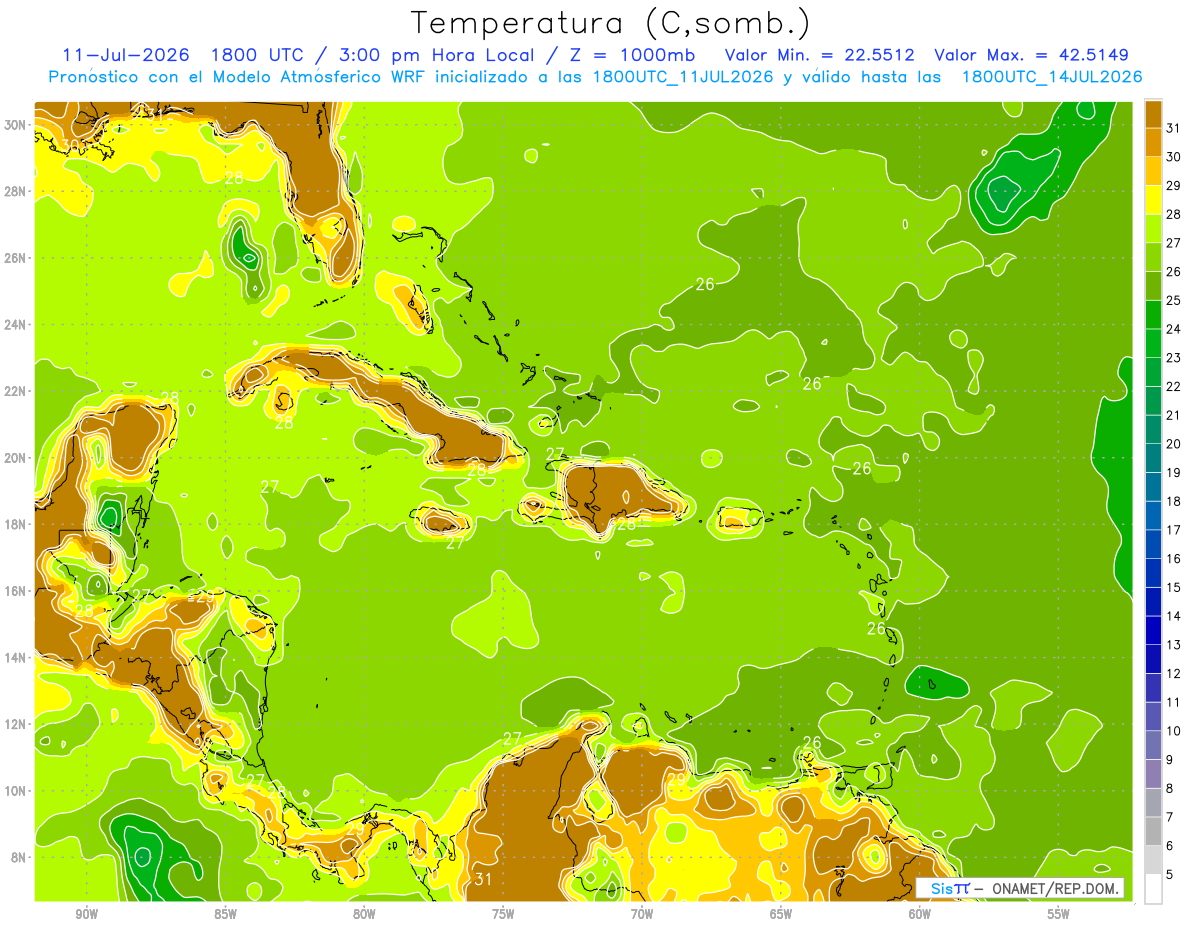
Task: Click the legend swatch between 24 and 25
Action: (1153, 315)
